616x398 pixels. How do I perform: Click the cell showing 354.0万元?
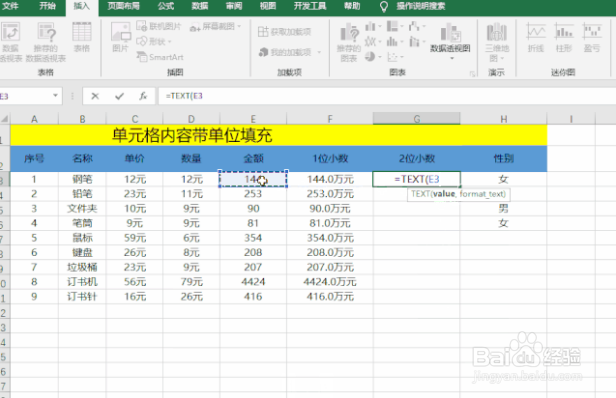click(x=330, y=238)
